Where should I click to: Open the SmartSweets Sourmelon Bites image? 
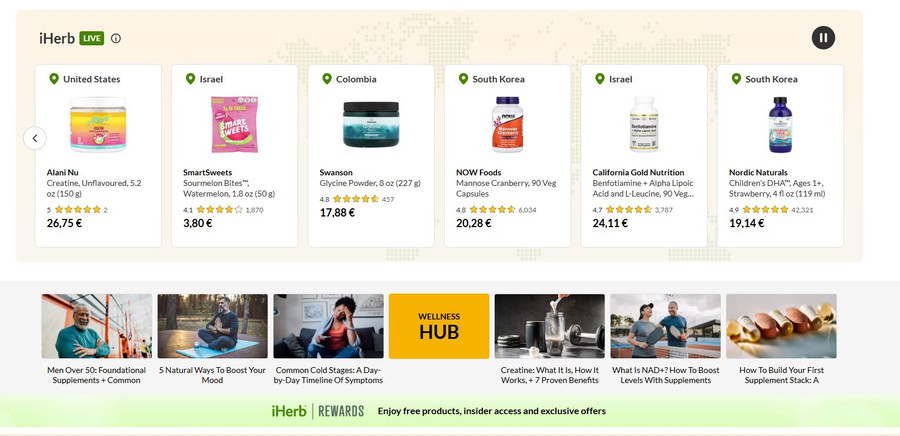[234, 124]
